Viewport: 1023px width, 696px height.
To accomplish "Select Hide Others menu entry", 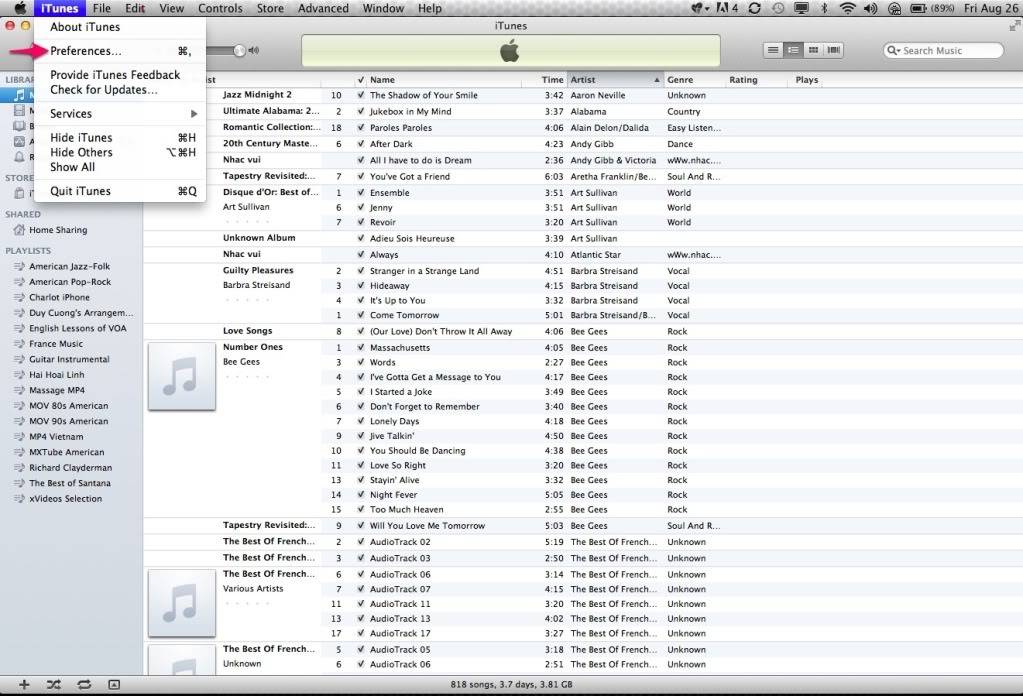I will point(121,153).
